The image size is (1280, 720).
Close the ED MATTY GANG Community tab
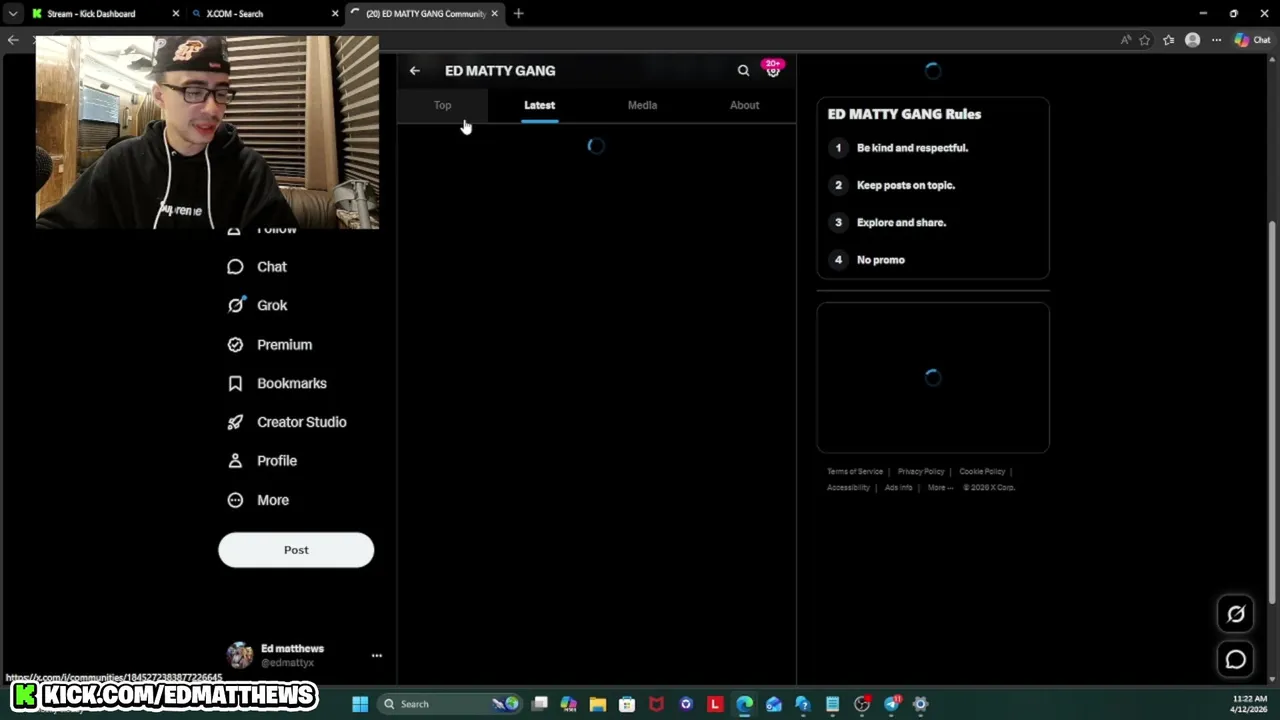click(494, 14)
